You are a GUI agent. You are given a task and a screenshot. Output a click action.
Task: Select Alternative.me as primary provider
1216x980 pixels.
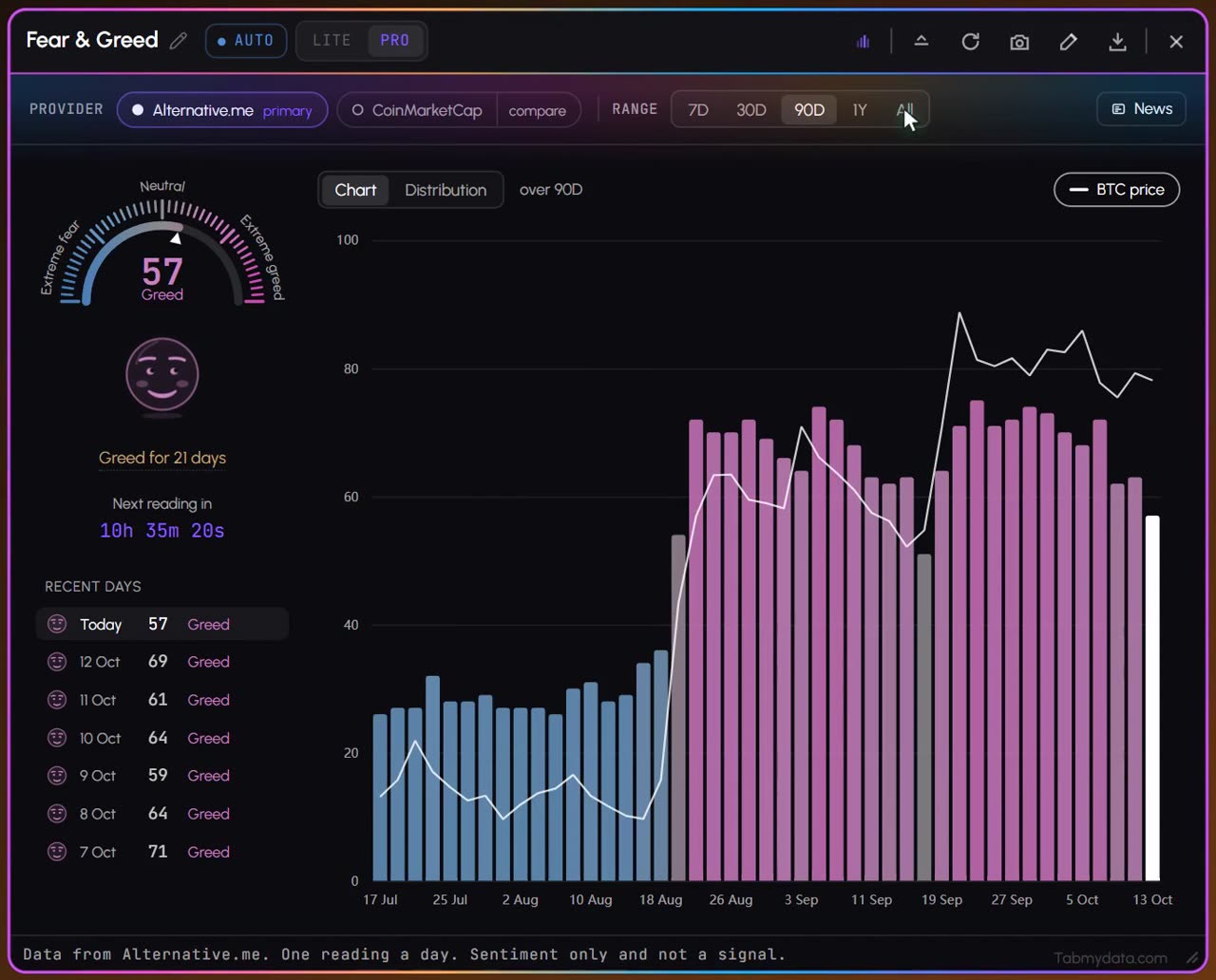(222, 110)
